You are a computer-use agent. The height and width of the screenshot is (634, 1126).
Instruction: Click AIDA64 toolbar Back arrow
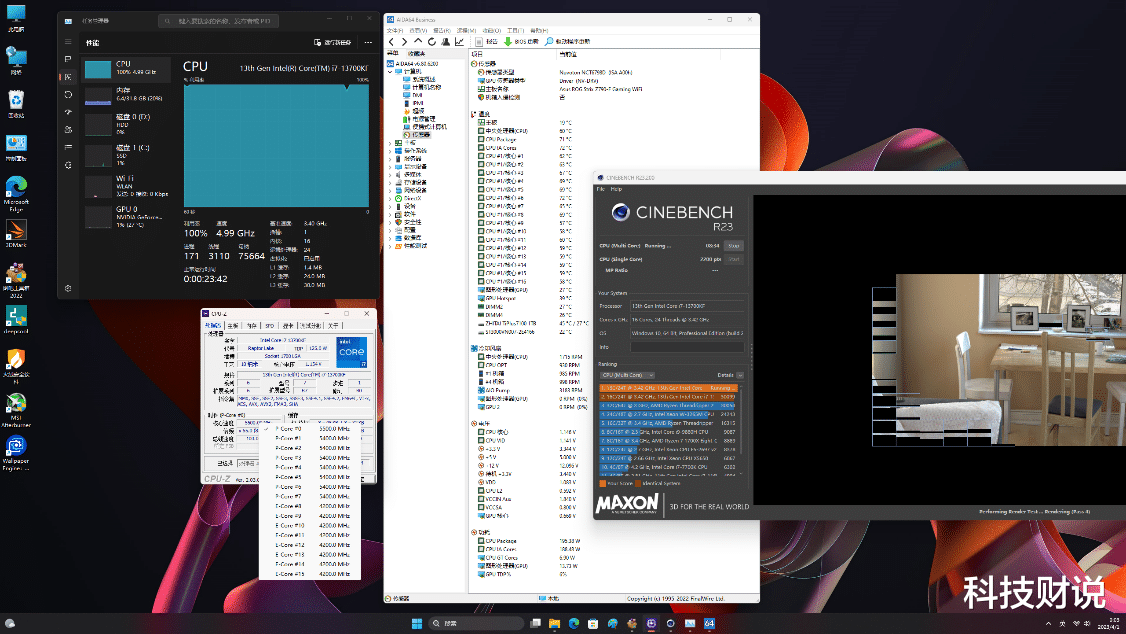click(x=391, y=42)
